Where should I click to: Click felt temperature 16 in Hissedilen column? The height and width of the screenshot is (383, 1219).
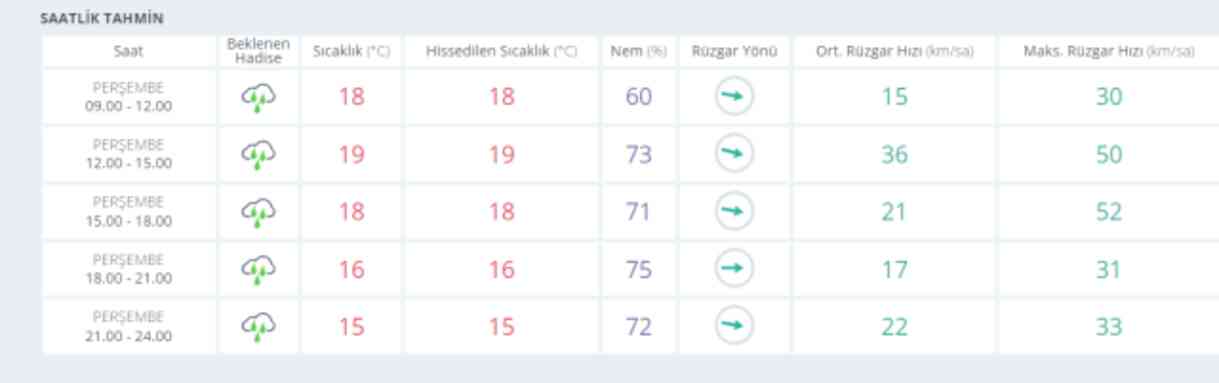pos(502,270)
